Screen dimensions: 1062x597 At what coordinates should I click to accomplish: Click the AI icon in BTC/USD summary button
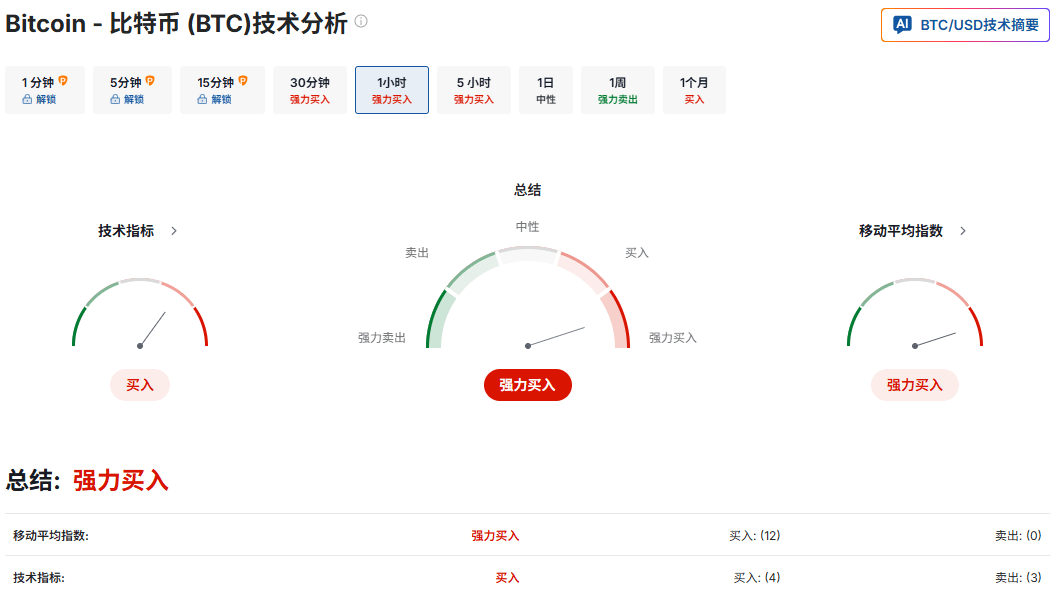point(902,25)
